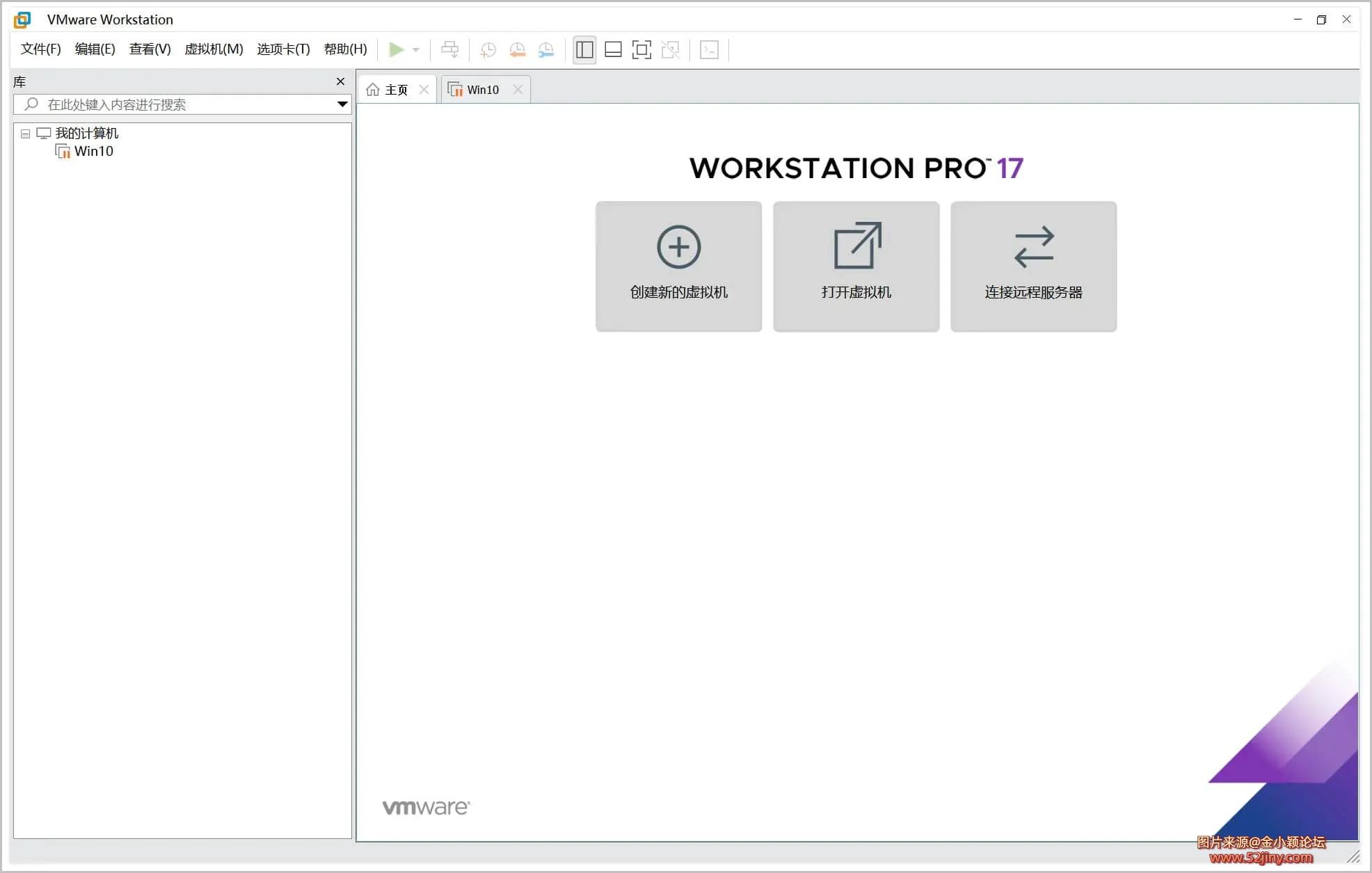1372x873 pixels.
Task: Enter full screen mode icon
Action: (641, 49)
